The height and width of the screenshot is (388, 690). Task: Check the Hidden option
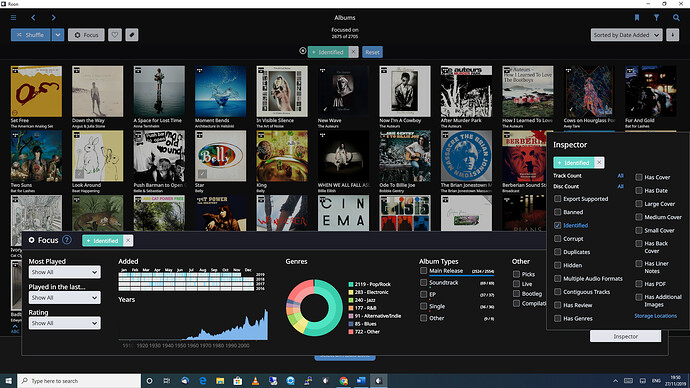[x=558, y=265]
